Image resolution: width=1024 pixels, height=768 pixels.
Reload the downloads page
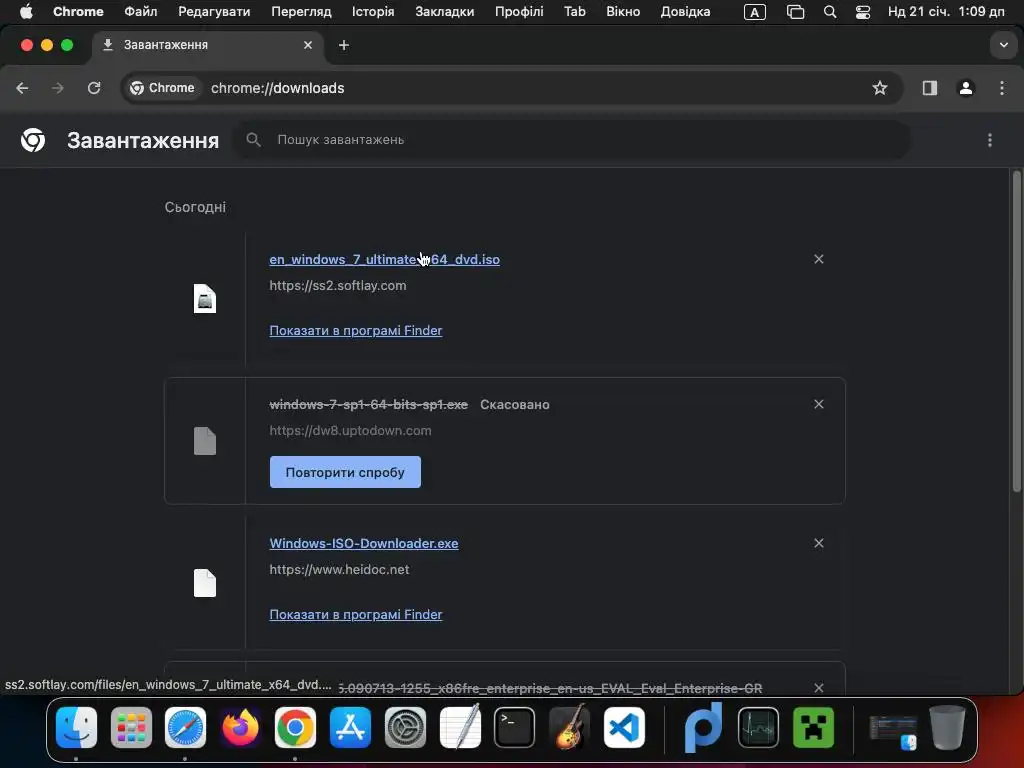point(94,88)
